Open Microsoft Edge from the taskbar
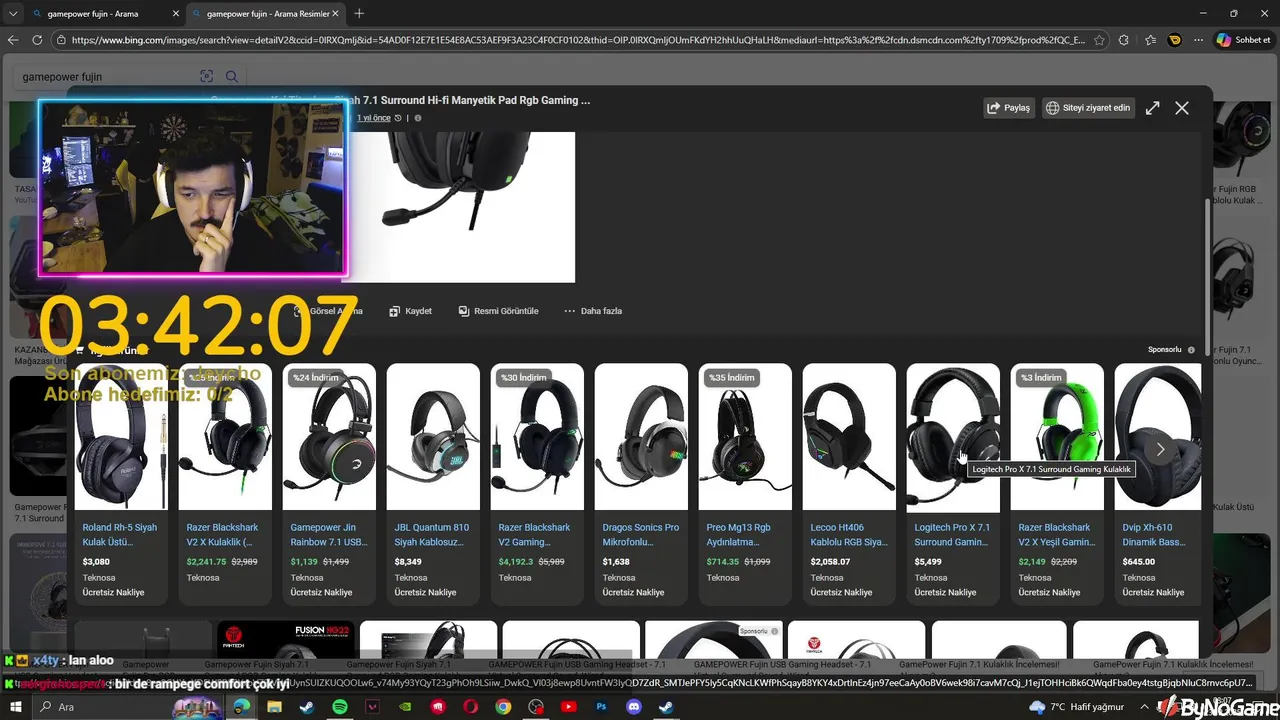The width and height of the screenshot is (1280, 720). pyautogui.click(x=242, y=707)
